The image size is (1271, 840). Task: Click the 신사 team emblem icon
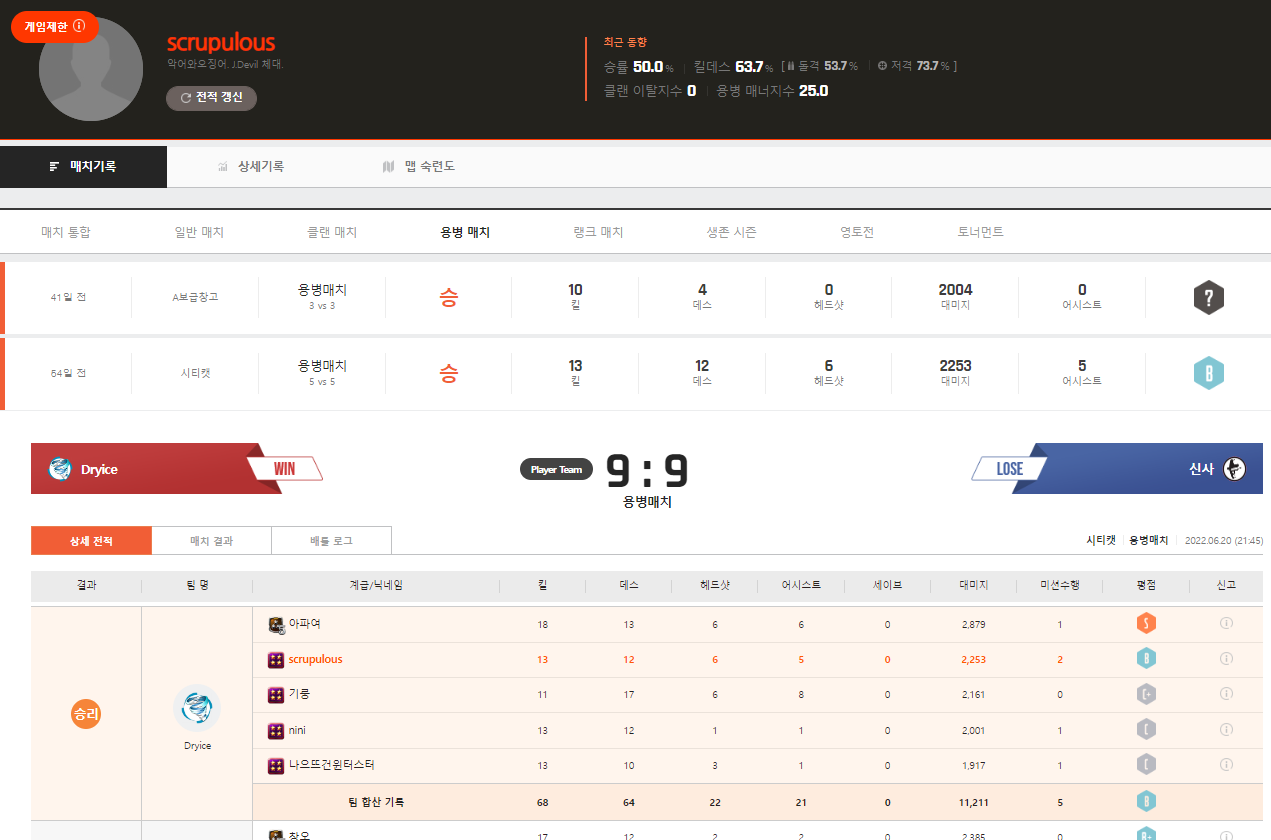click(1234, 469)
